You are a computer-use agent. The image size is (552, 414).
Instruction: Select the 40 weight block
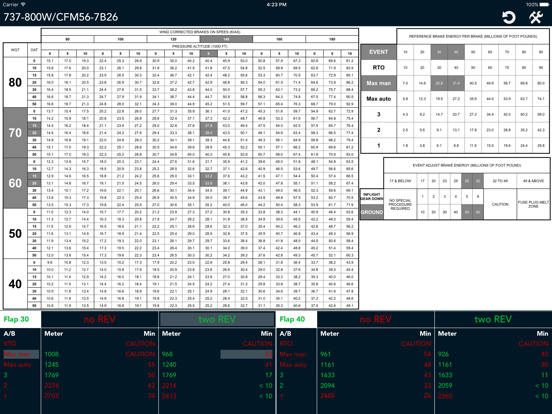coord(15,284)
